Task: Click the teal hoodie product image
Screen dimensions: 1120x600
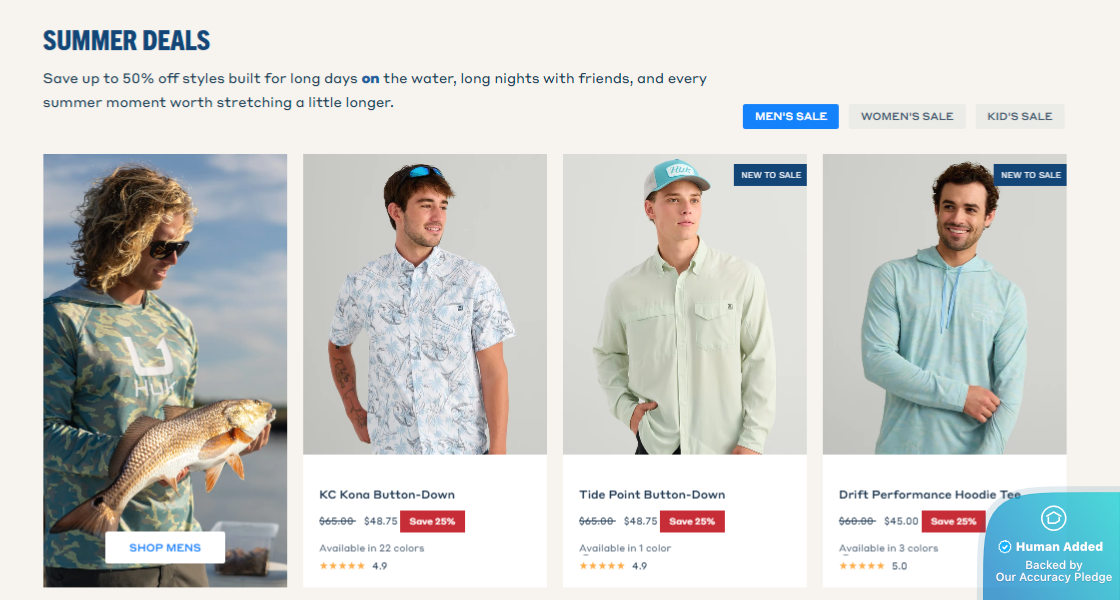Action: pos(944,304)
